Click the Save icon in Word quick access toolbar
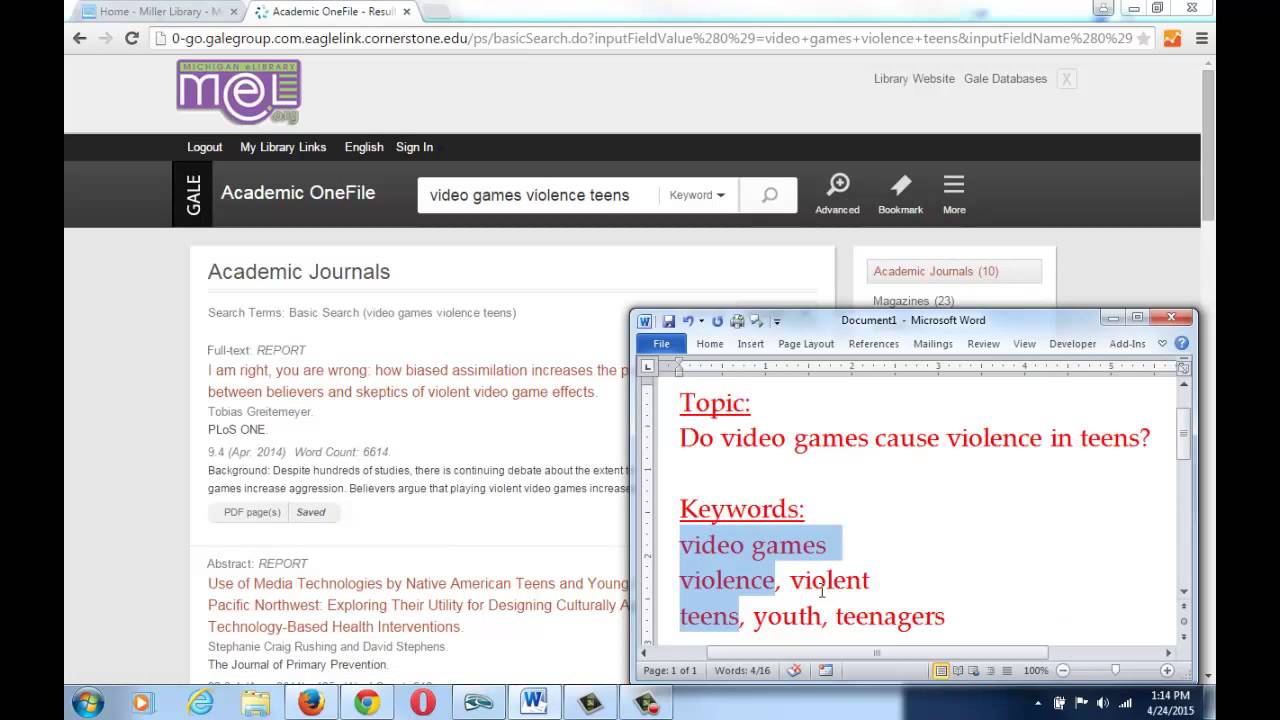This screenshot has height=720, width=1280. click(668, 321)
